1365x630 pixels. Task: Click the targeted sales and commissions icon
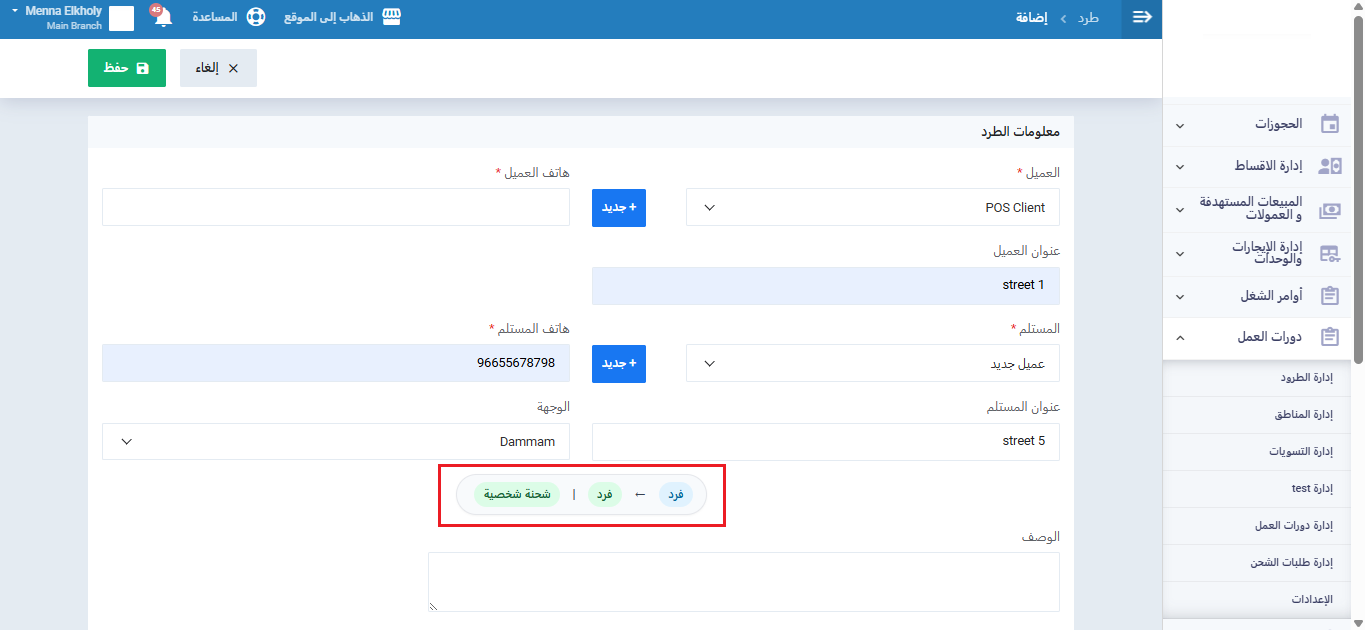coord(1329,210)
